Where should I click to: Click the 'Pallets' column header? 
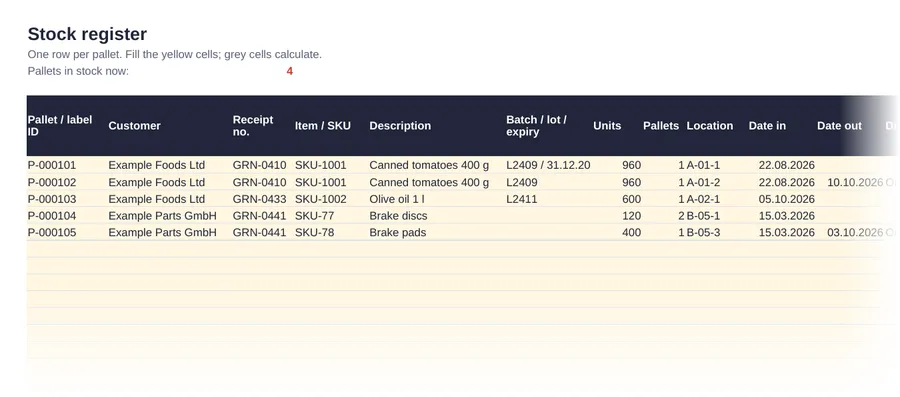pyautogui.click(x=661, y=126)
